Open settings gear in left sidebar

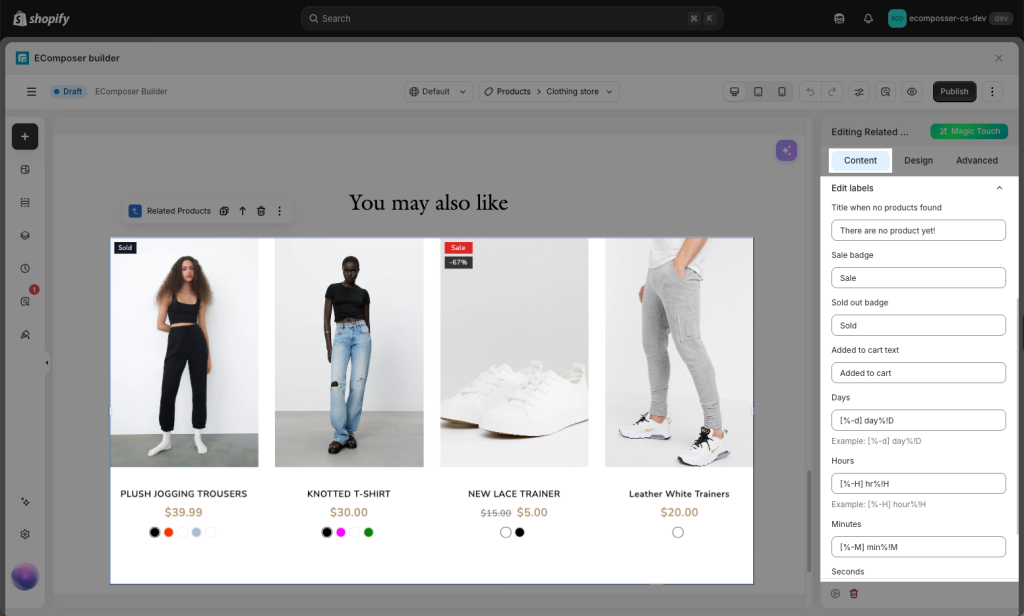tap(25, 534)
